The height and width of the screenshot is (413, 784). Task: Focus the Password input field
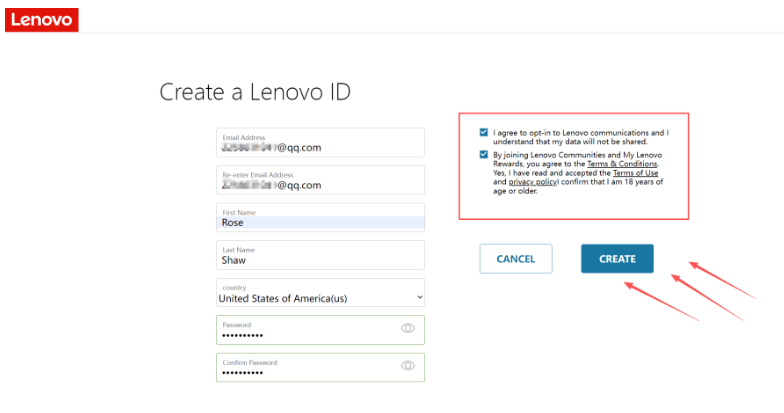[x=320, y=330]
